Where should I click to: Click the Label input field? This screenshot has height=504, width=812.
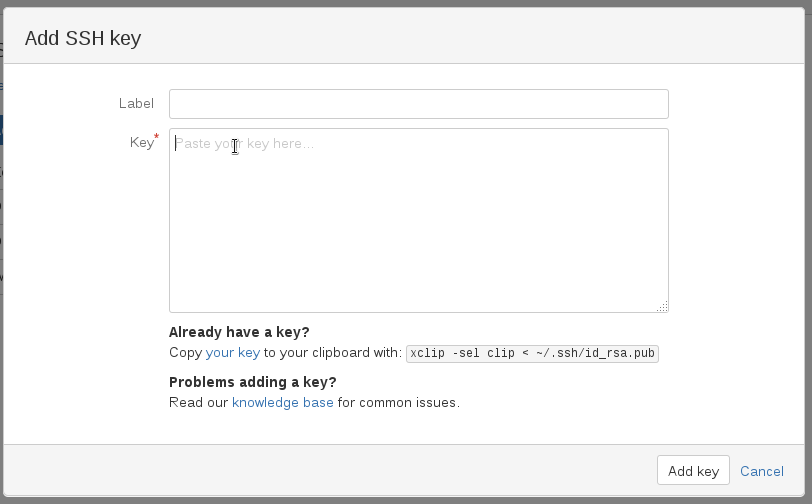[x=418, y=104]
